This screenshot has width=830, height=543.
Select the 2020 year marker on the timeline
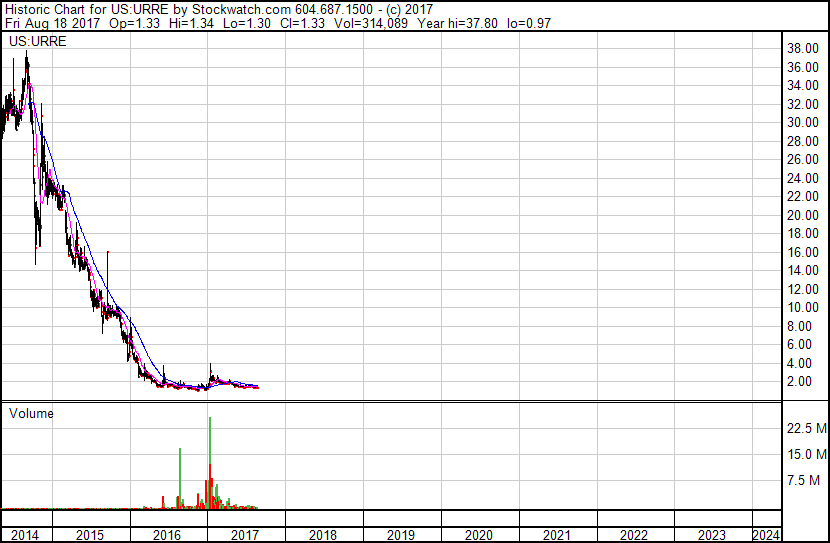[x=479, y=535]
